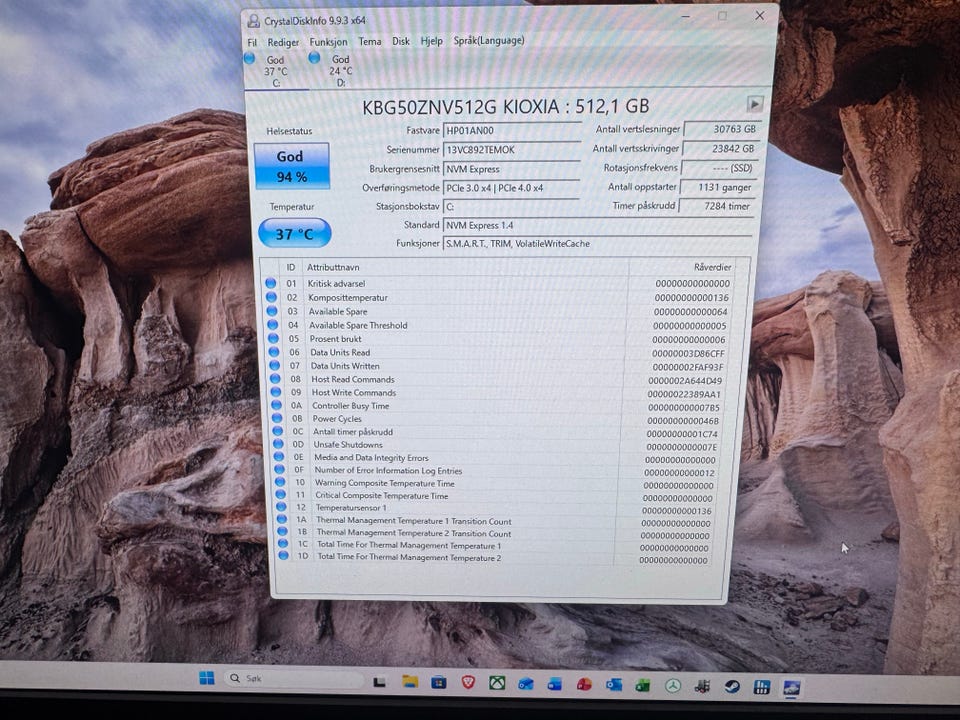Select the D: disk status icon
The width and height of the screenshot is (960, 720).
click(314, 58)
